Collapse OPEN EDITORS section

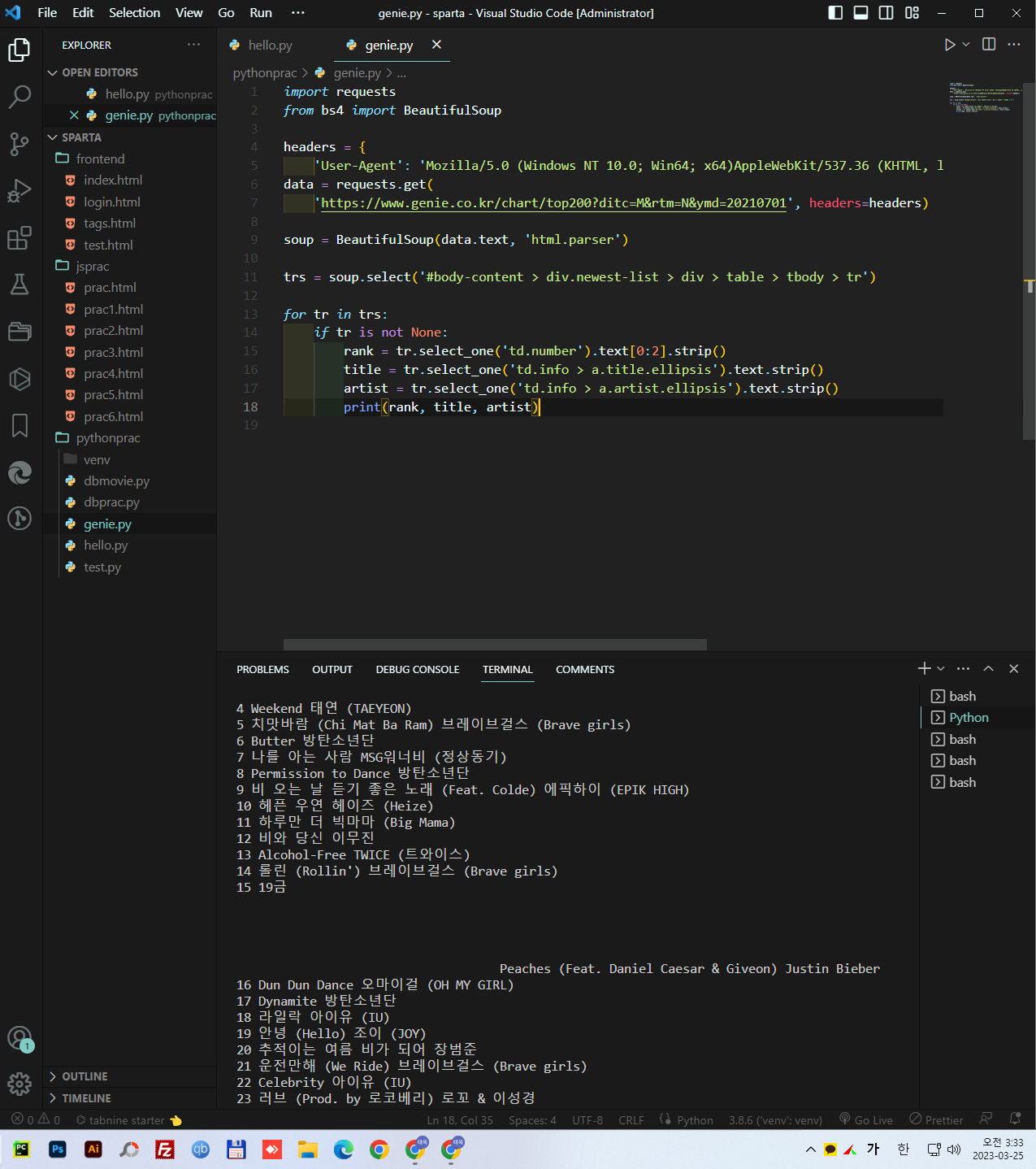pos(130,72)
